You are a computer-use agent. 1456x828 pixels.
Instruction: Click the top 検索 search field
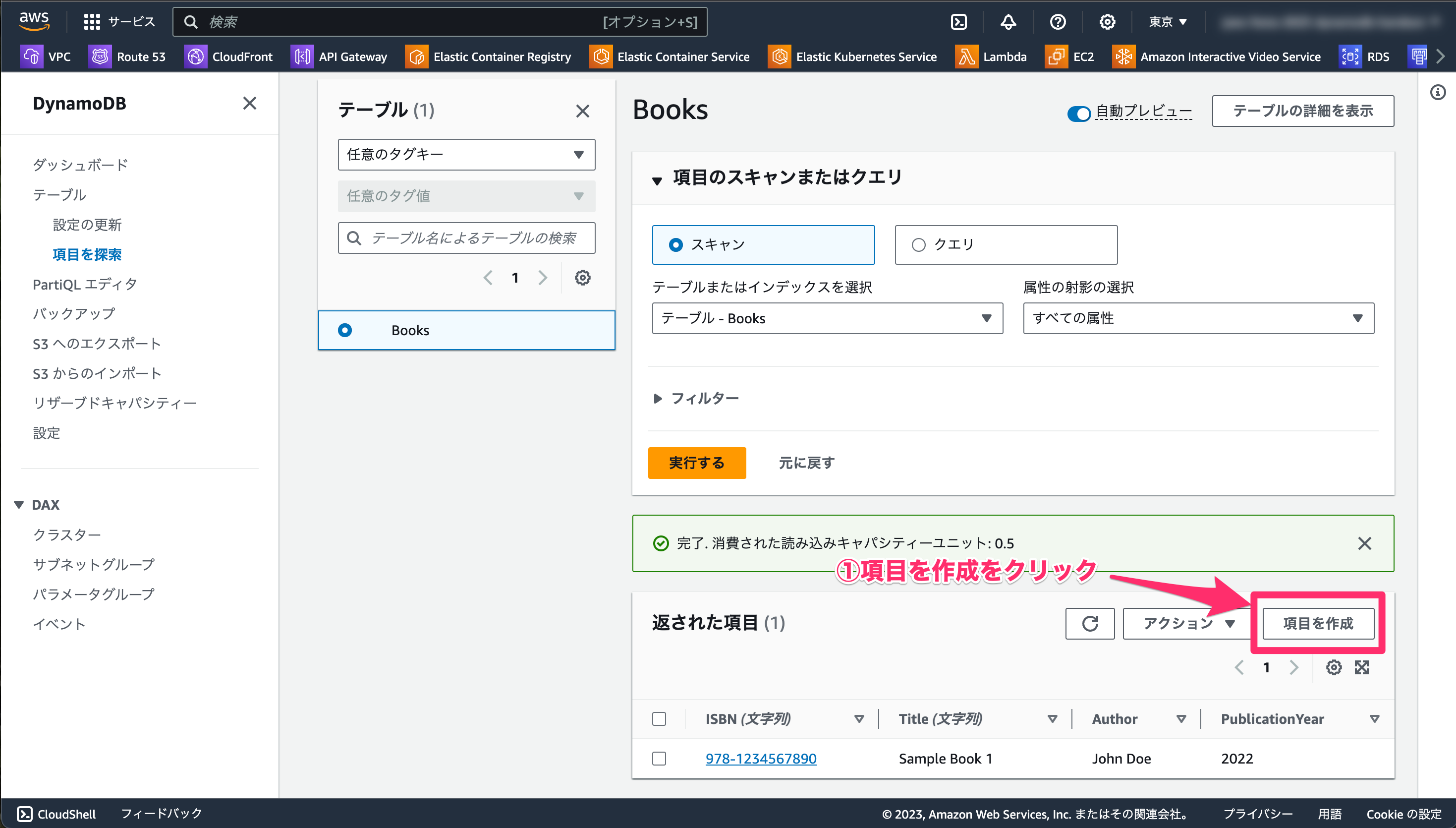(440, 22)
